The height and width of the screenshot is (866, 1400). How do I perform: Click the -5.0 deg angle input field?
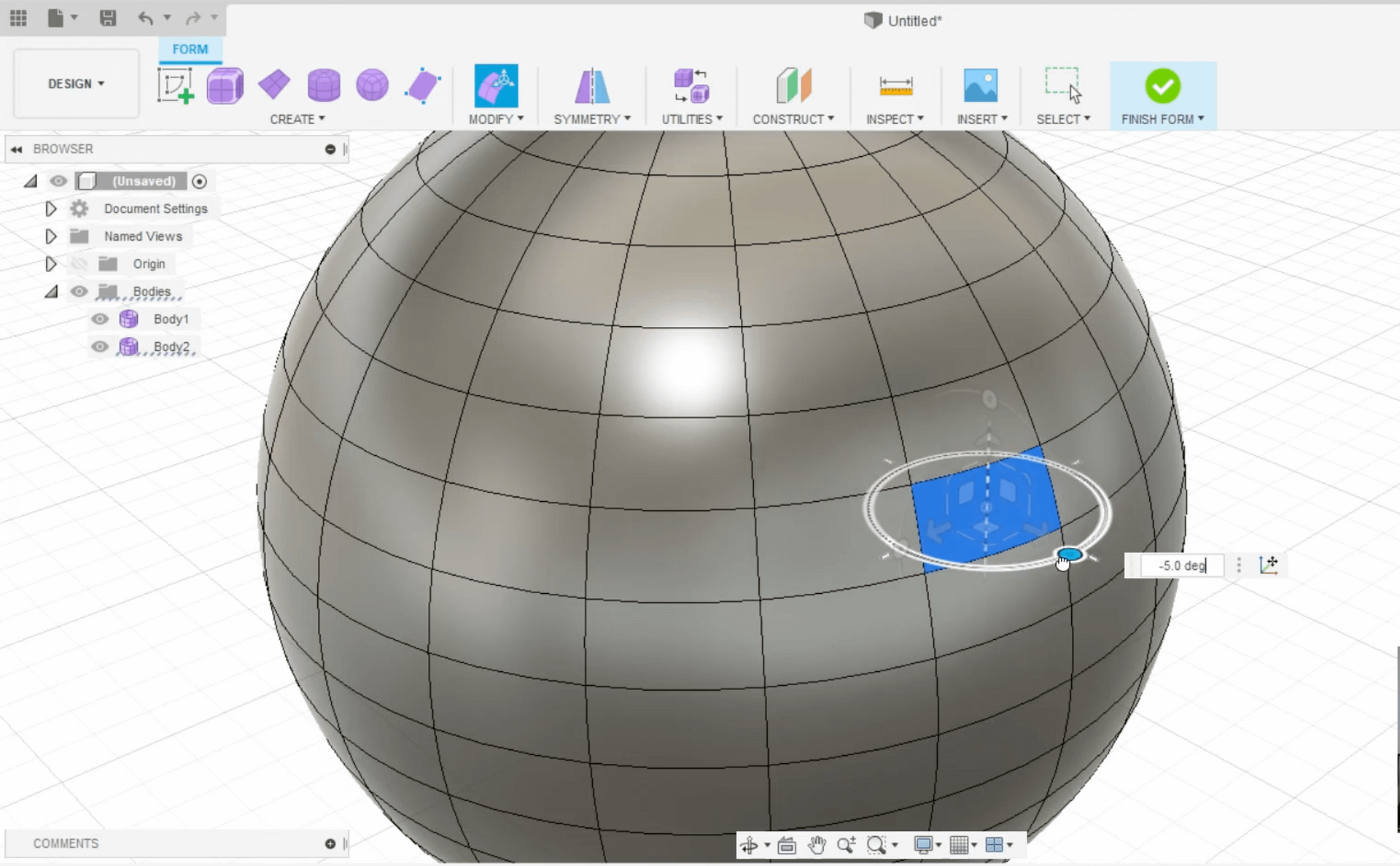tap(1182, 565)
